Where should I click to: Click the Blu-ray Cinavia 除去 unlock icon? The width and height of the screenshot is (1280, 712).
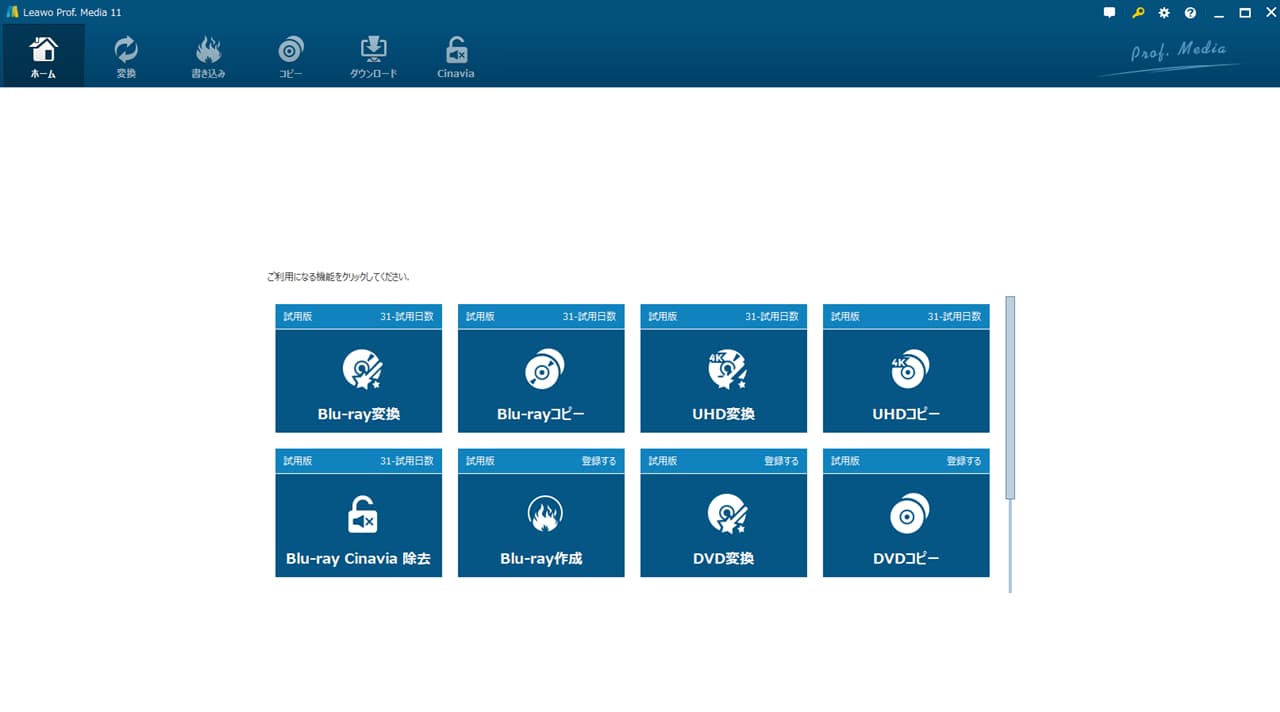click(x=362, y=515)
